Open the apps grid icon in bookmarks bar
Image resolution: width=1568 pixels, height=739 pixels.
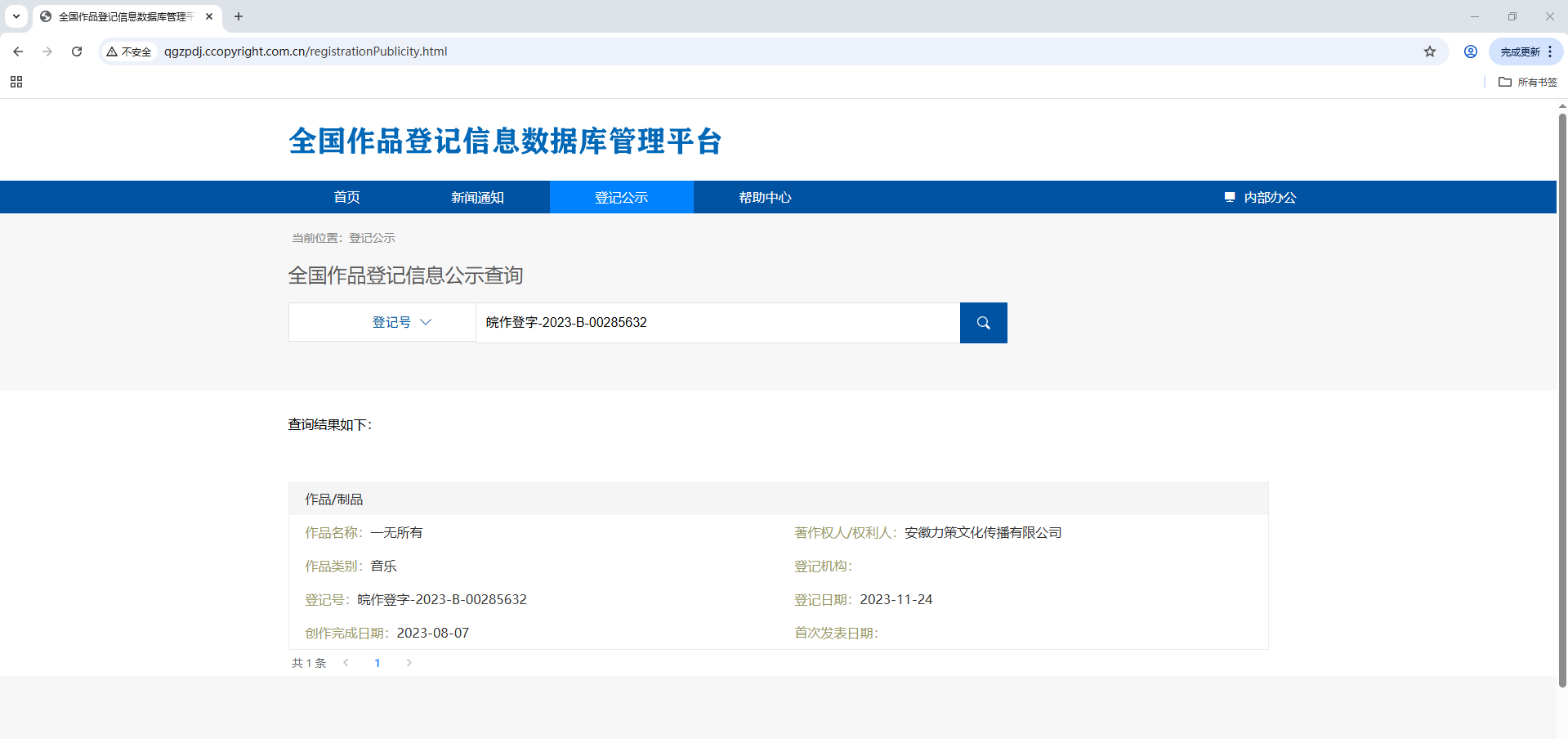click(x=16, y=82)
